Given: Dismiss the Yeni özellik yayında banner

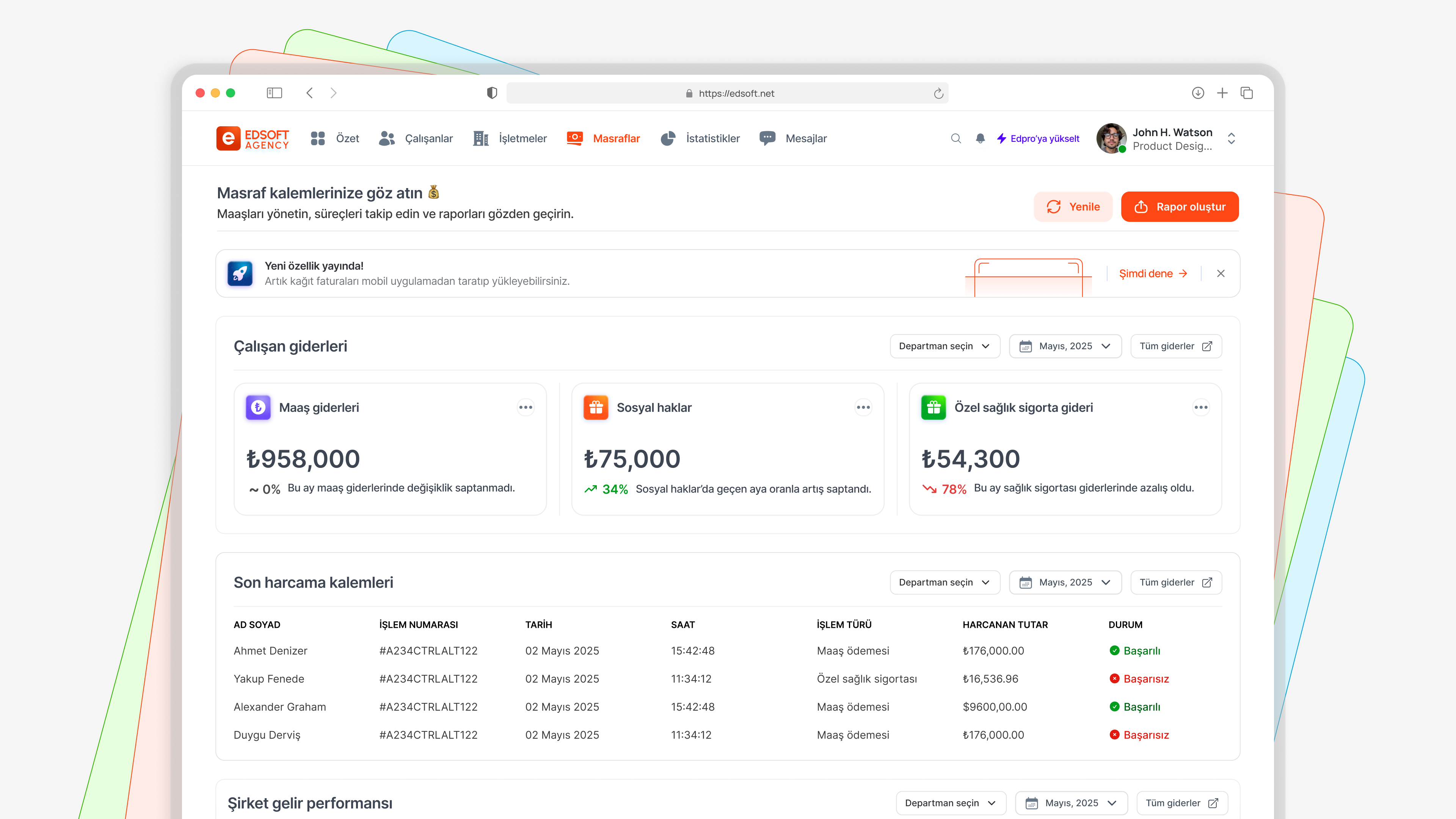Looking at the screenshot, I should [x=1221, y=273].
